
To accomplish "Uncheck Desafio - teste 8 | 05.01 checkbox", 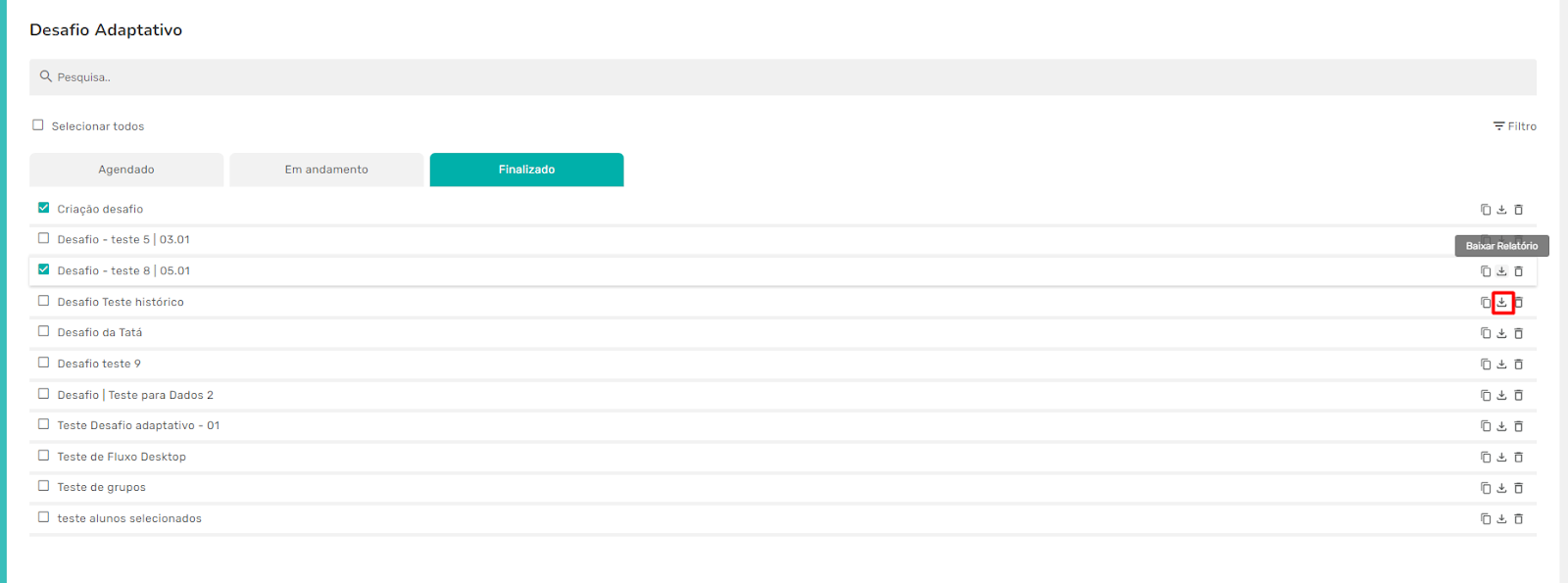I will click(43, 269).
